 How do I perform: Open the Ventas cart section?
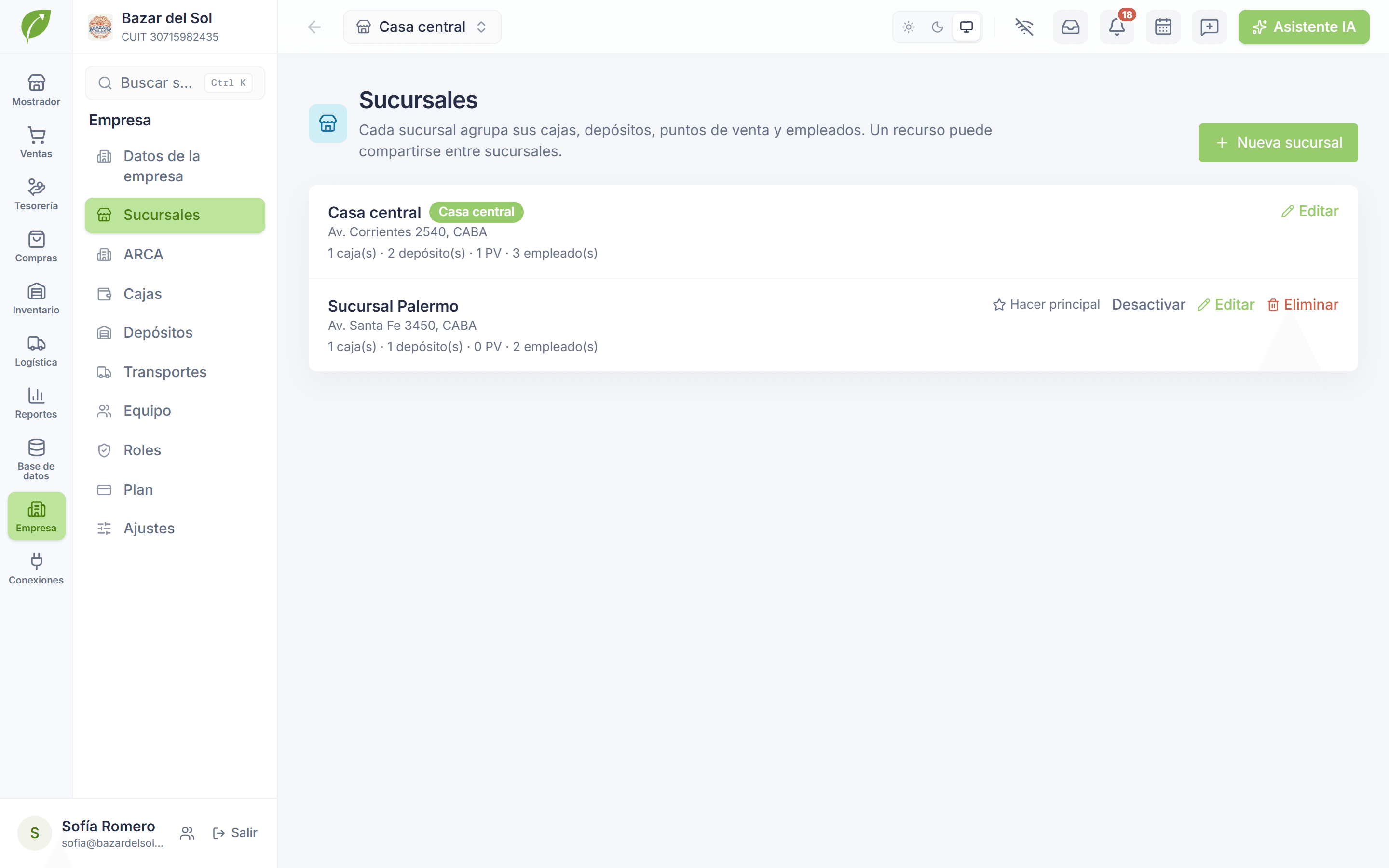click(x=36, y=143)
